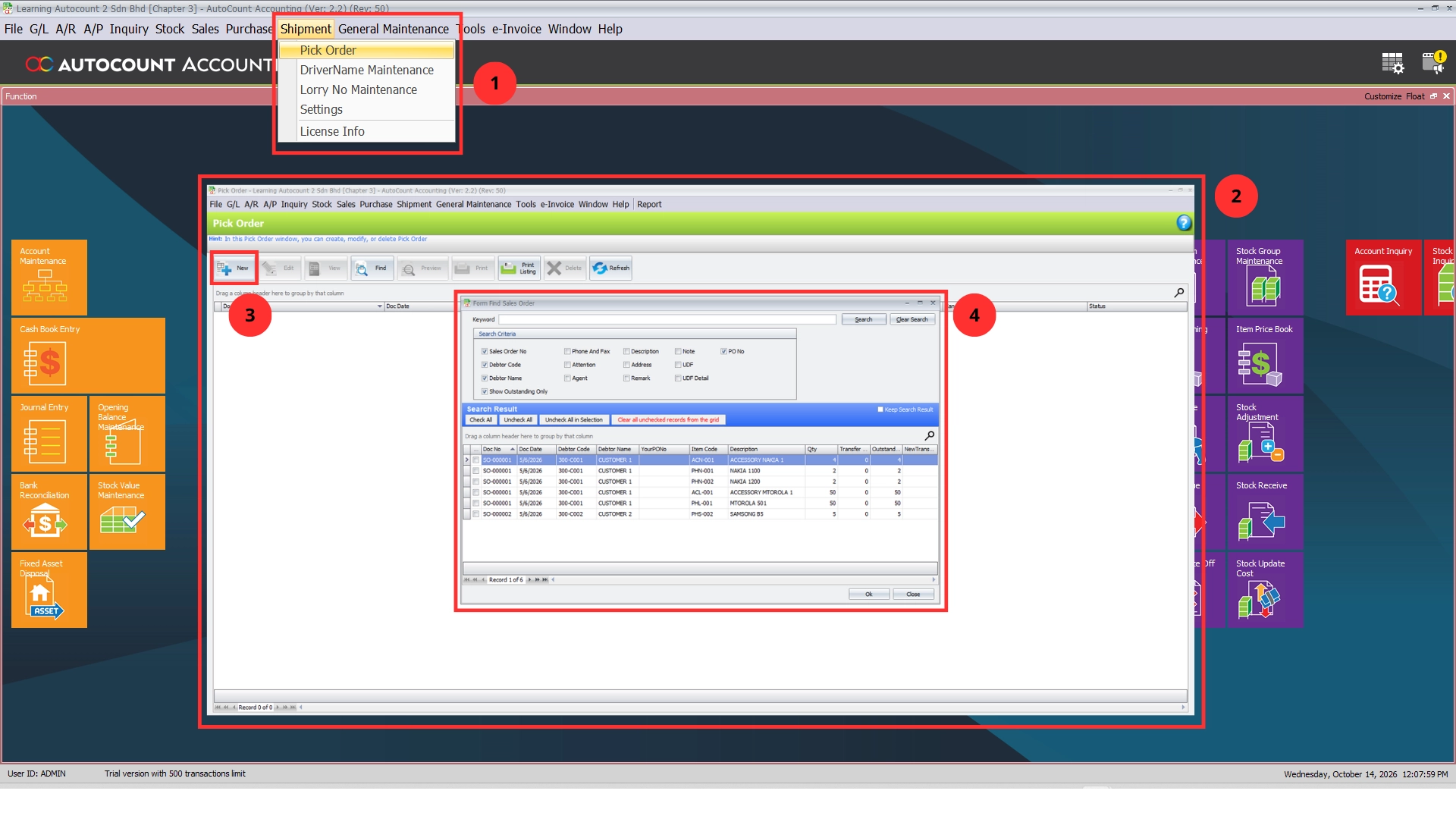
Task: Choose Settings in the Shipment menu
Action: pyautogui.click(x=367, y=109)
